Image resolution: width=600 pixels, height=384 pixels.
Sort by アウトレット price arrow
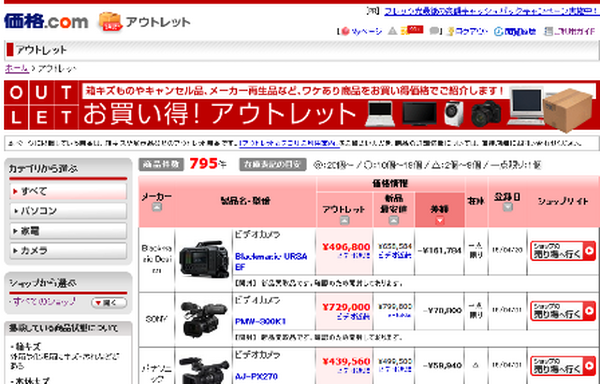344,220
